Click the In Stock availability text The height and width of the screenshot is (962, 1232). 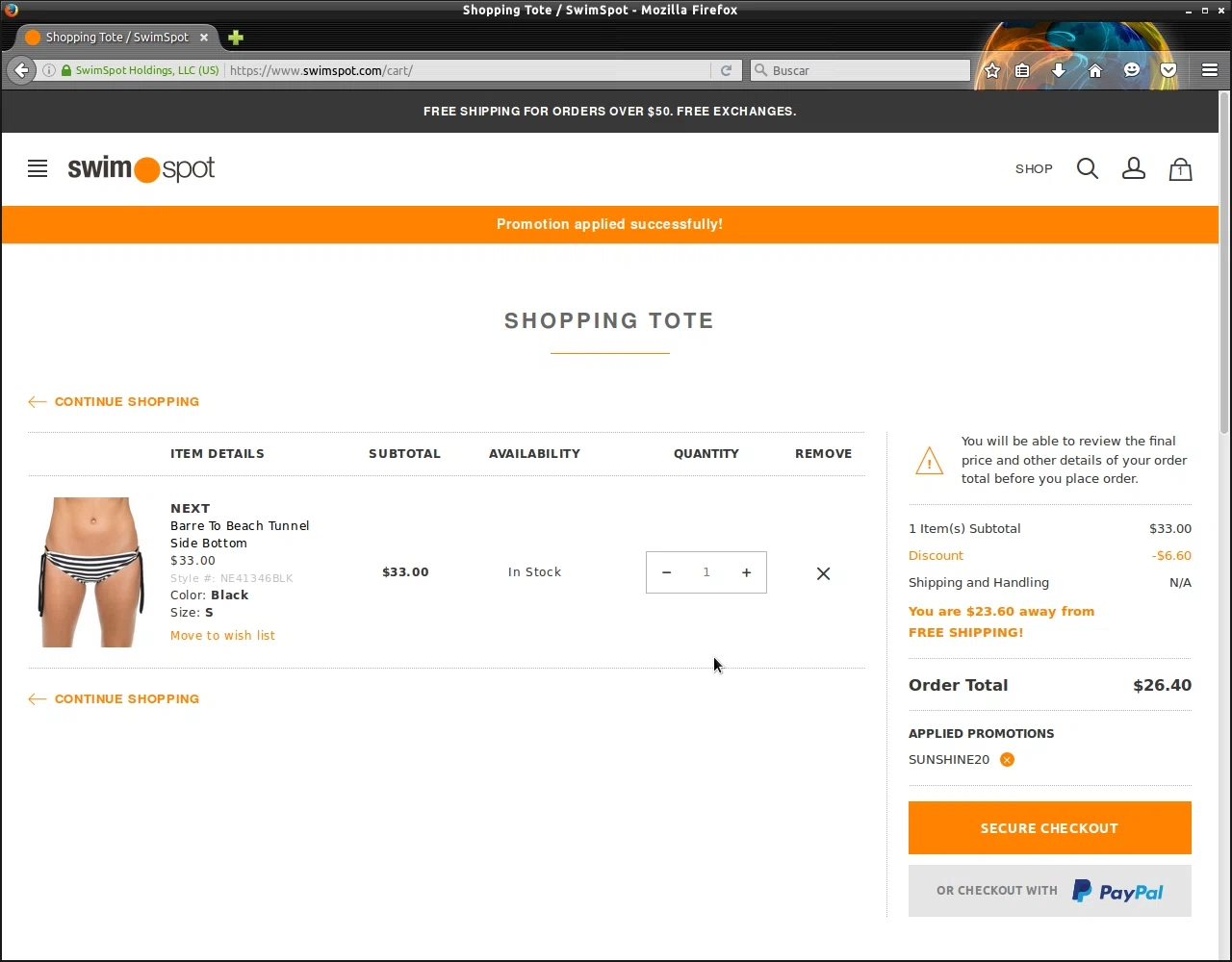[534, 571]
